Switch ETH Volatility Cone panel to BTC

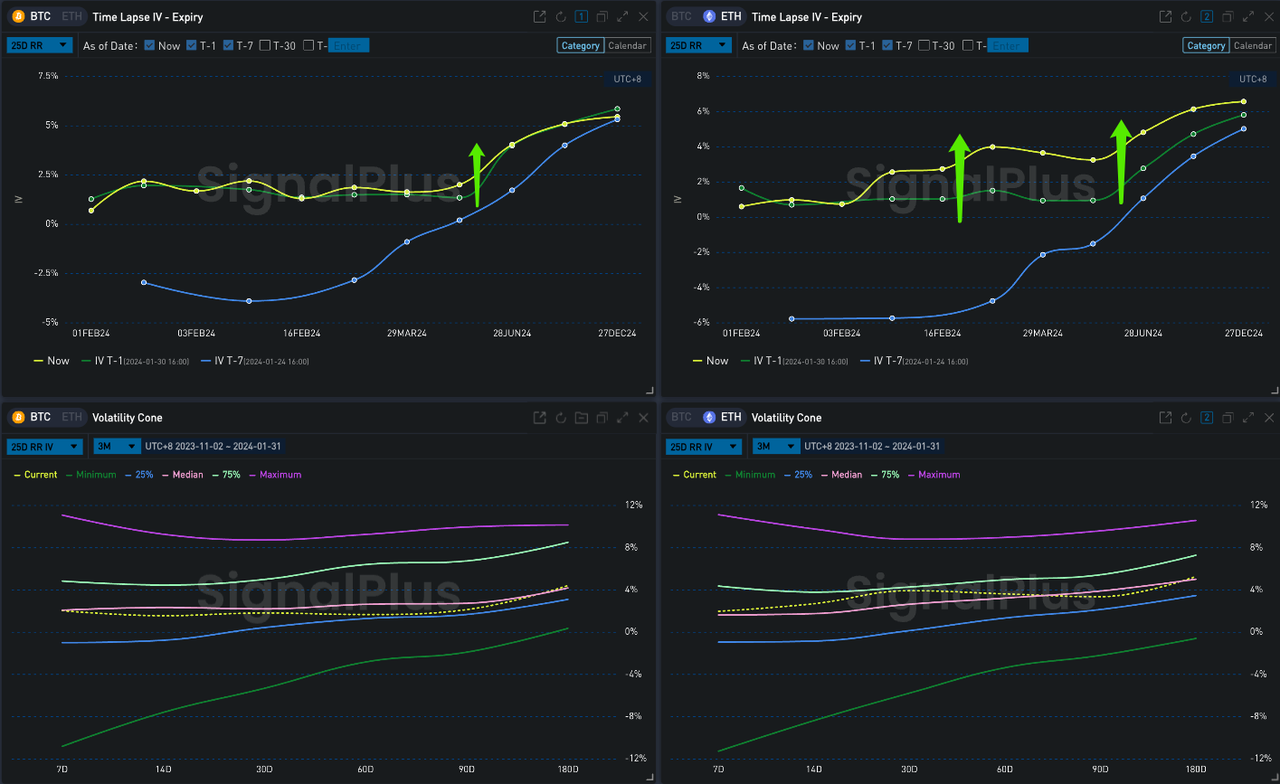pyautogui.click(x=681, y=417)
